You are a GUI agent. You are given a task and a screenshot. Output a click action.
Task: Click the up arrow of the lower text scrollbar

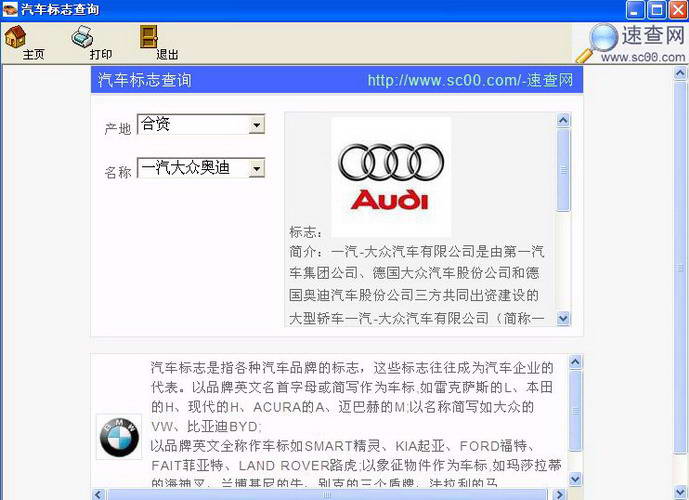[x=576, y=362]
